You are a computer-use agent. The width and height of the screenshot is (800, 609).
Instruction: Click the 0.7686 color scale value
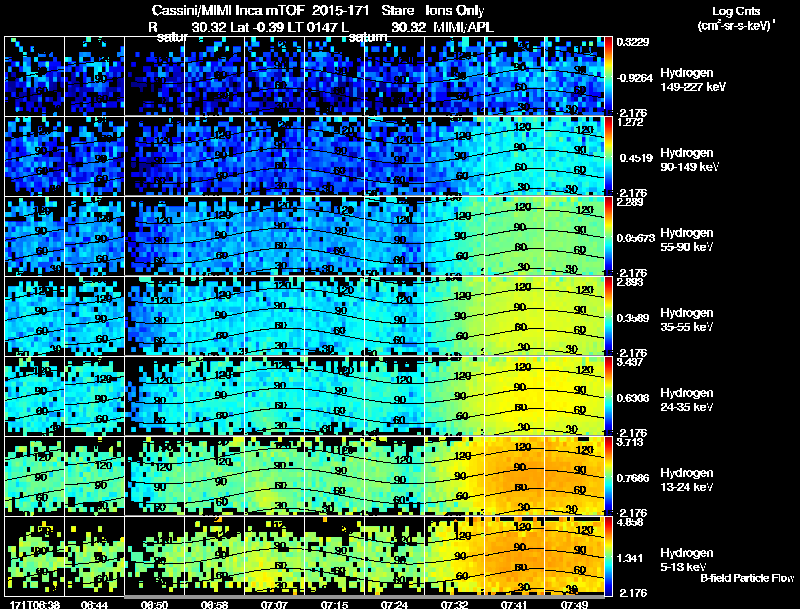point(633,478)
